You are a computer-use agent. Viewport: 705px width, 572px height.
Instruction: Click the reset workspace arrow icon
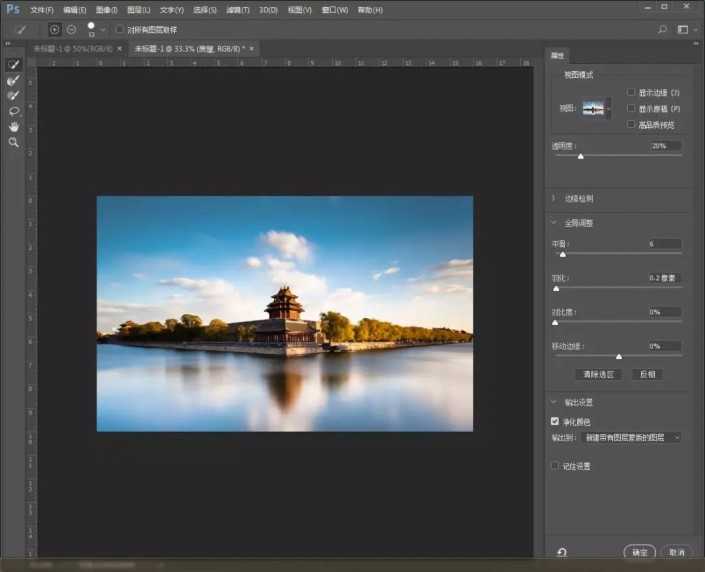[x=563, y=552]
